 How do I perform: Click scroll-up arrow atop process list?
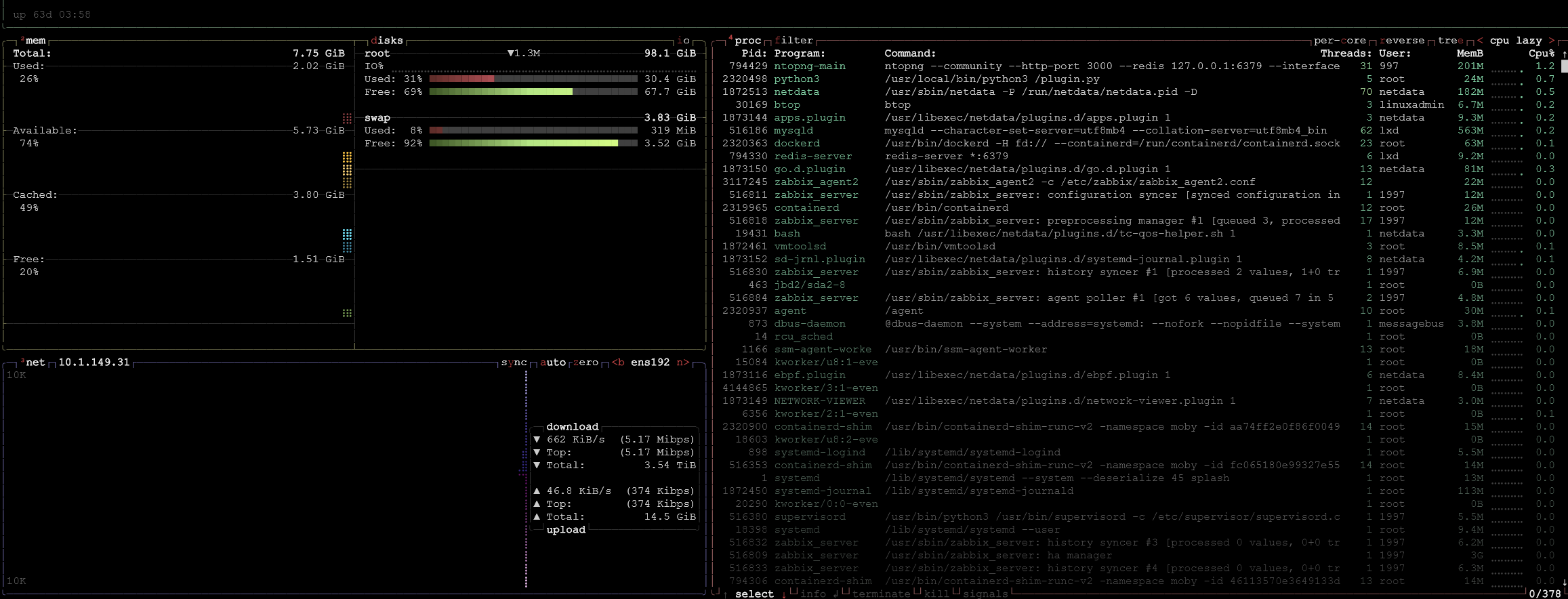coord(1564,54)
